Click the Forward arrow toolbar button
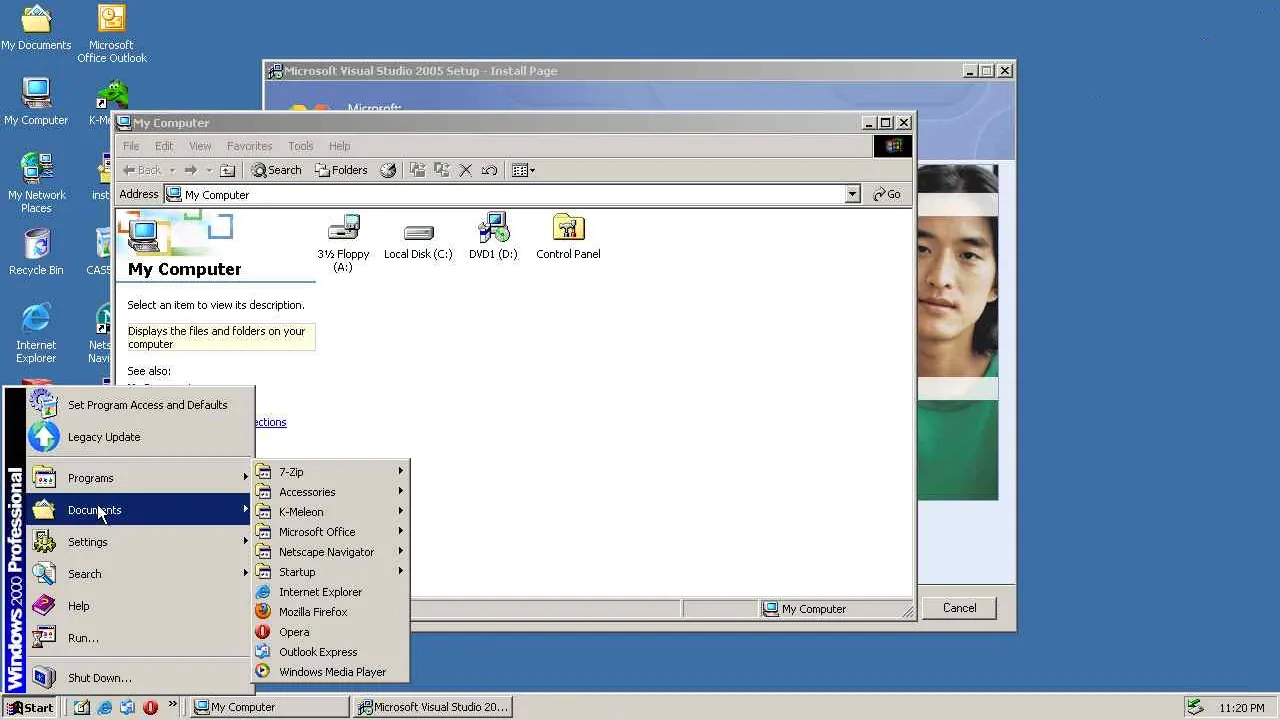Viewport: 1280px width, 720px height. coord(190,170)
